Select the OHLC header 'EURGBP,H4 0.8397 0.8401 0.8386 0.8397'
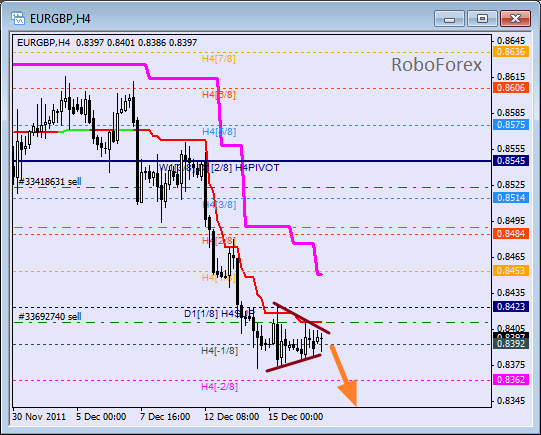The image size is (541, 435). click(107, 43)
